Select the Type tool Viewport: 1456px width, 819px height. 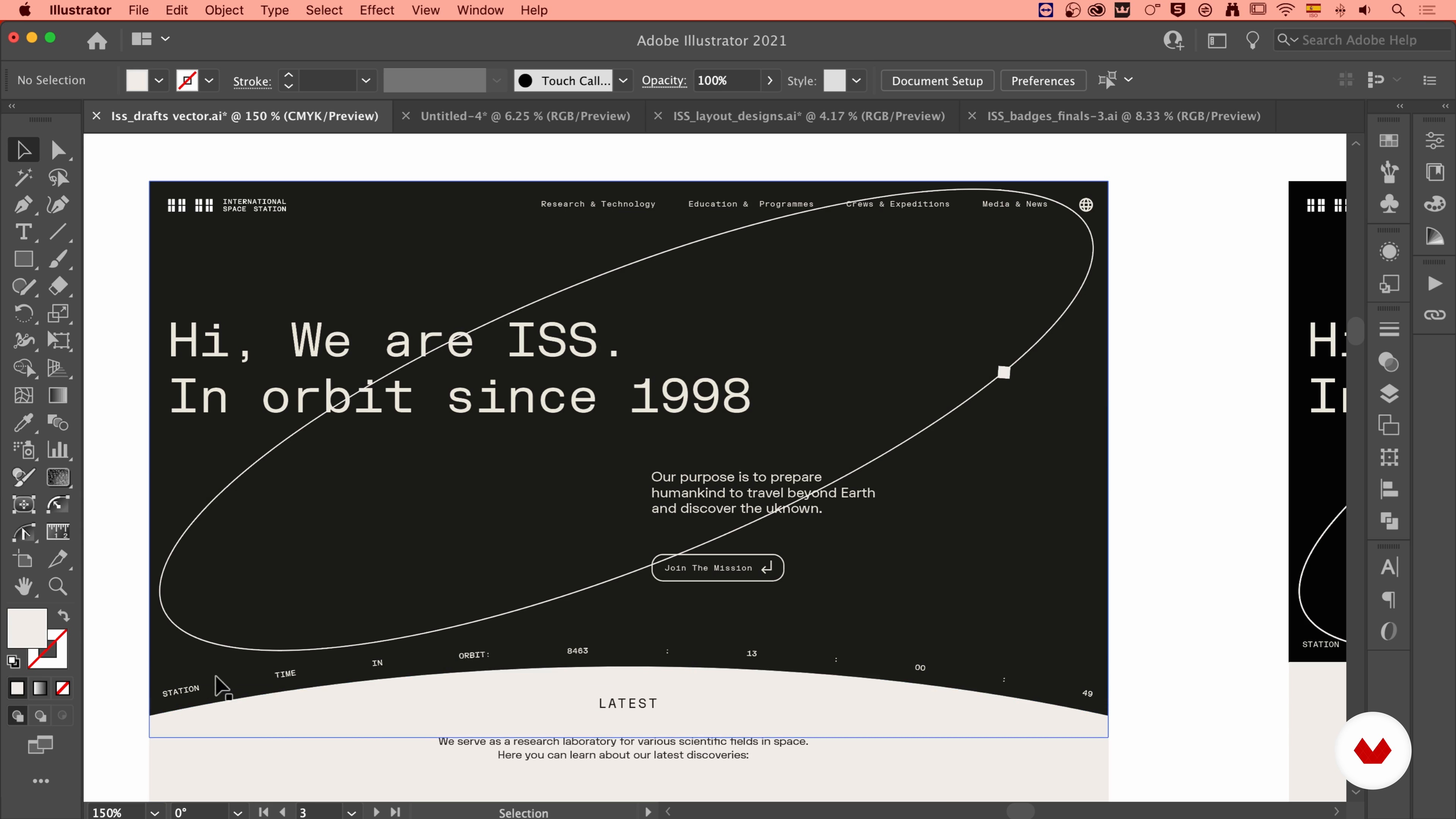click(x=23, y=232)
